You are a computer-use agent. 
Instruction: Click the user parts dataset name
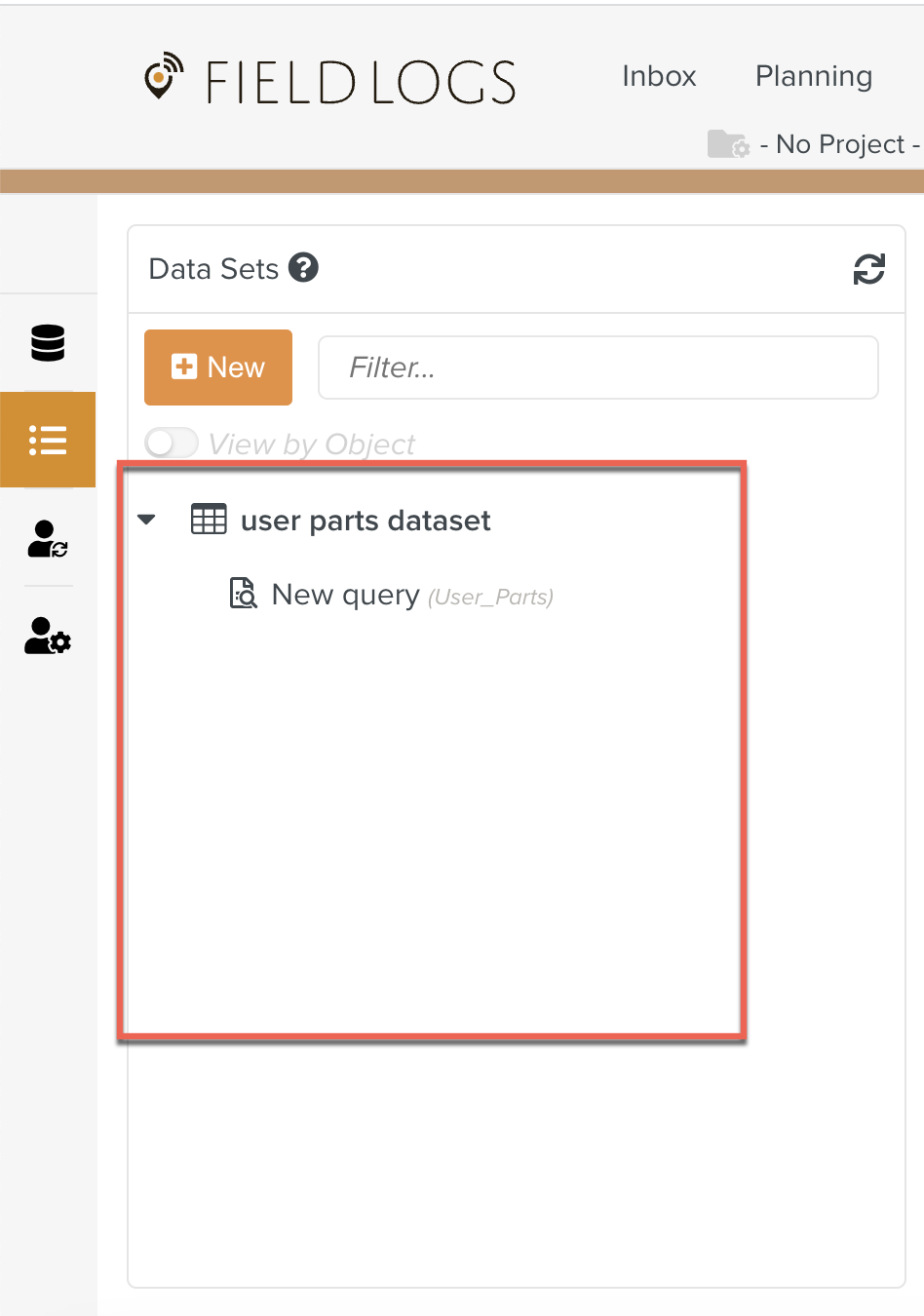[x=366, y=520]
